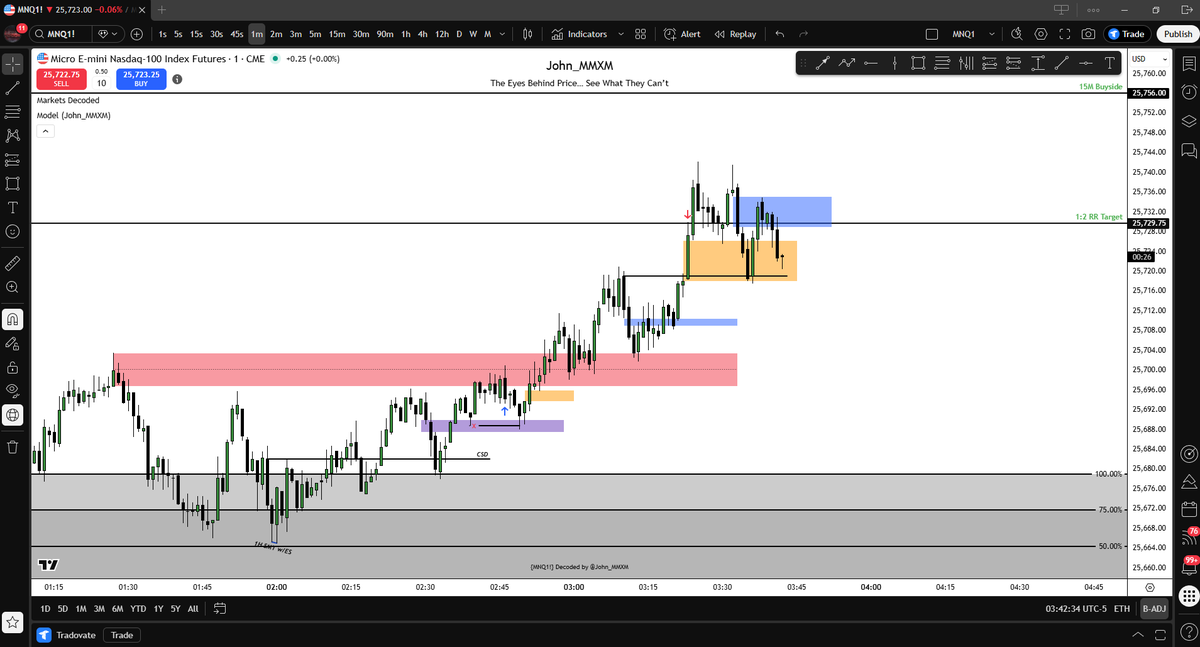Select the text T tool in favorites bar
Screen dimensions: 1200x647
point(1109,63)
